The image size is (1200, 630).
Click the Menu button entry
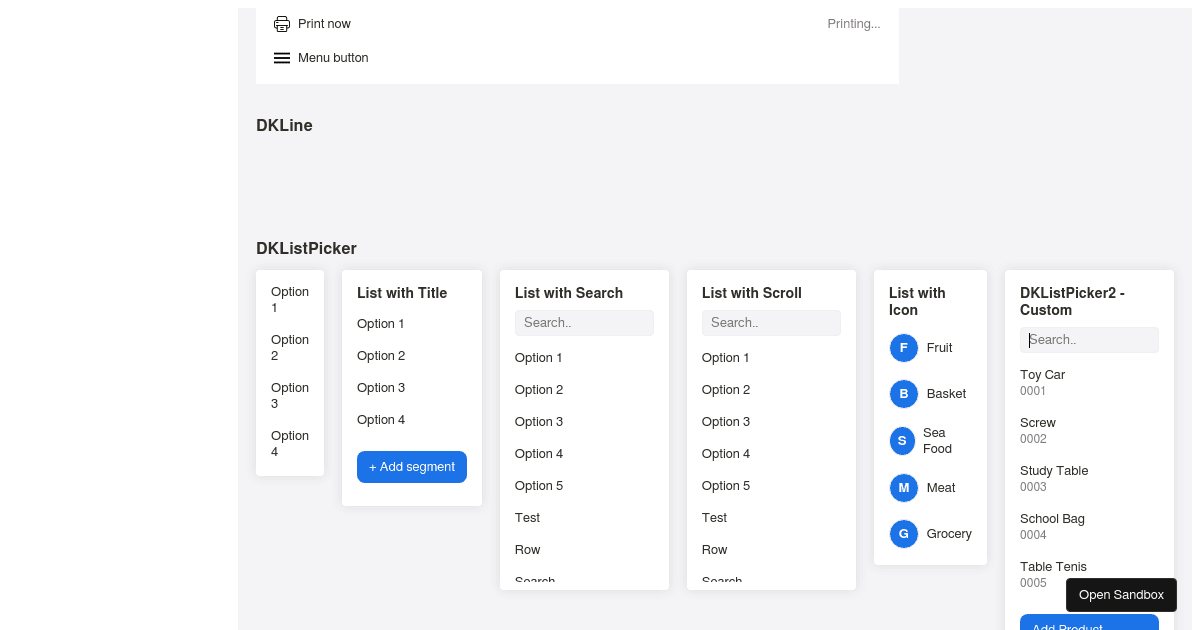coord(333,57)
